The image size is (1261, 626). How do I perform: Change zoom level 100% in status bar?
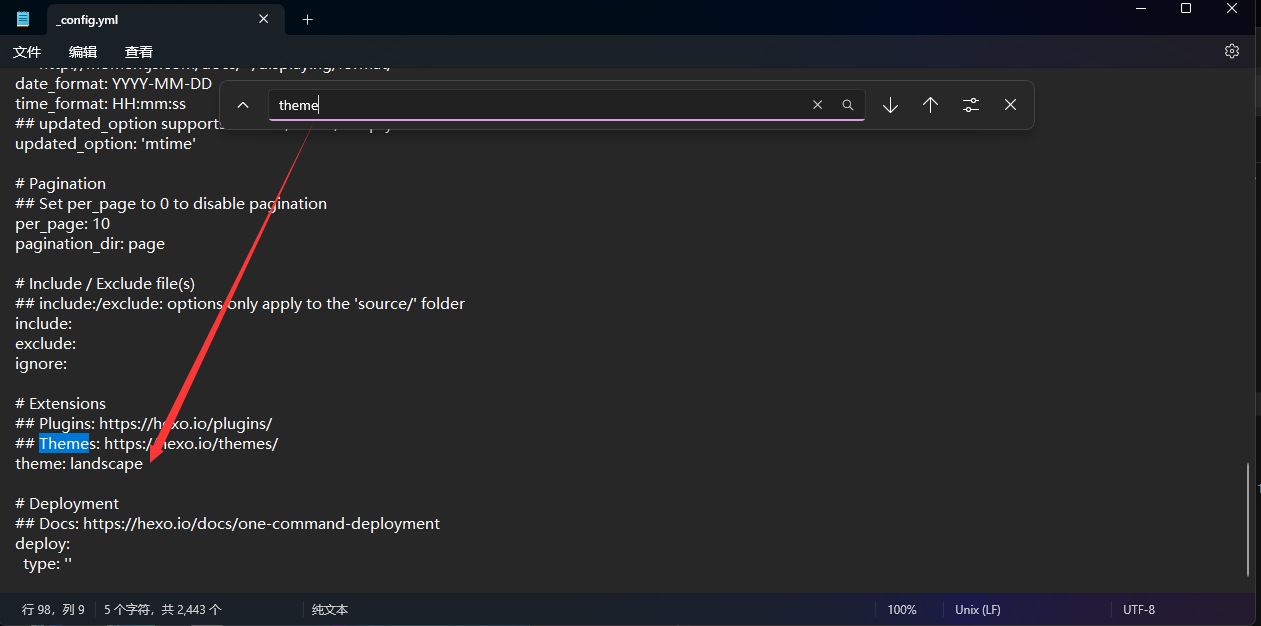(x=902, y=609)
